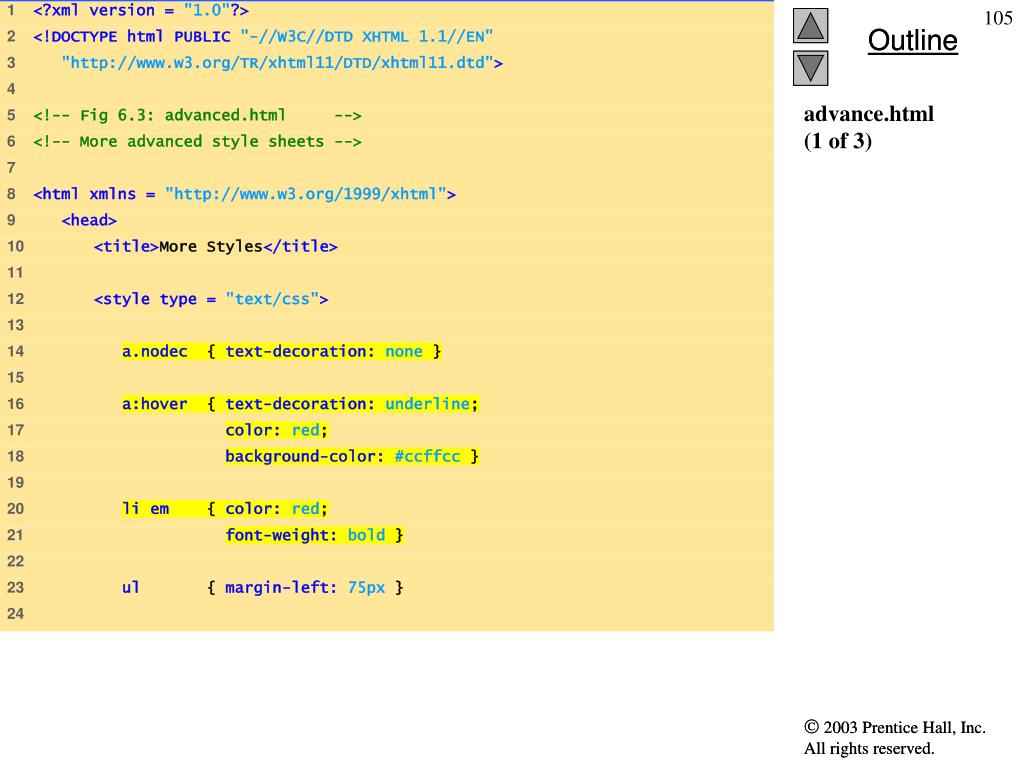Select the advance.html heading text
Viewport: 1024px width, 768px height.
[x=869, y=114]
